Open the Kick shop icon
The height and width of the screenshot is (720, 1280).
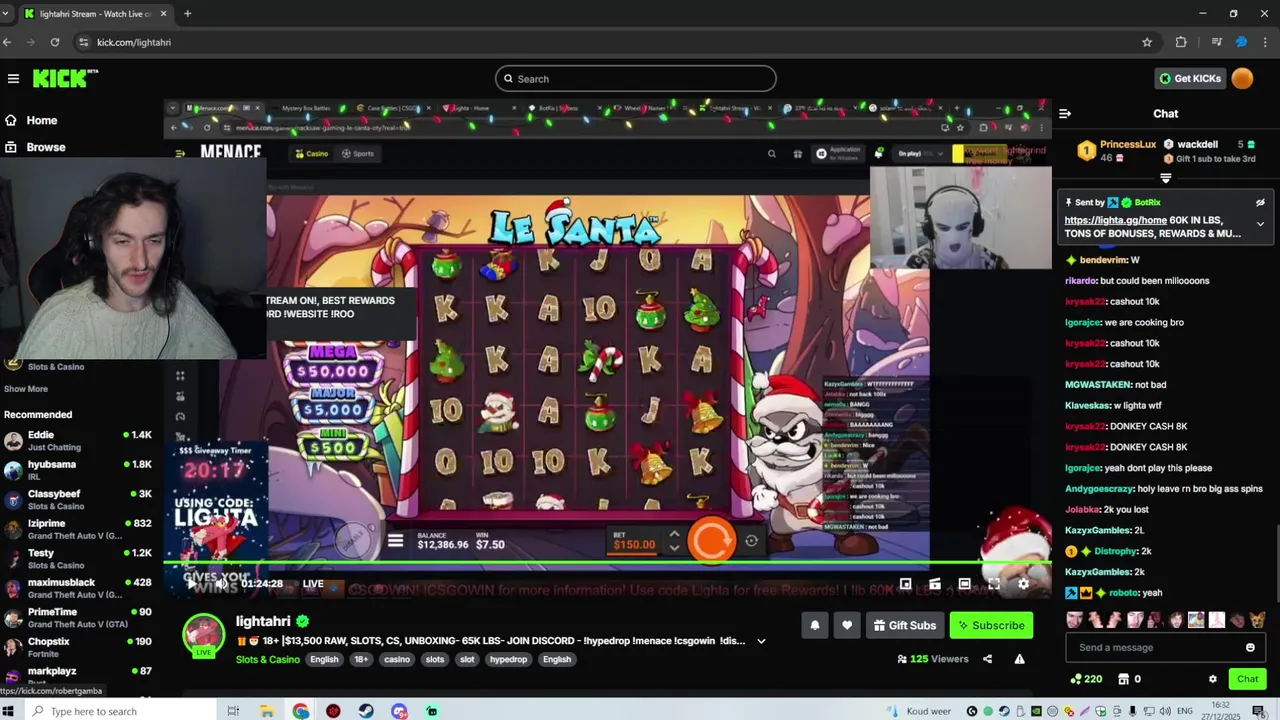click(1123, 679)
